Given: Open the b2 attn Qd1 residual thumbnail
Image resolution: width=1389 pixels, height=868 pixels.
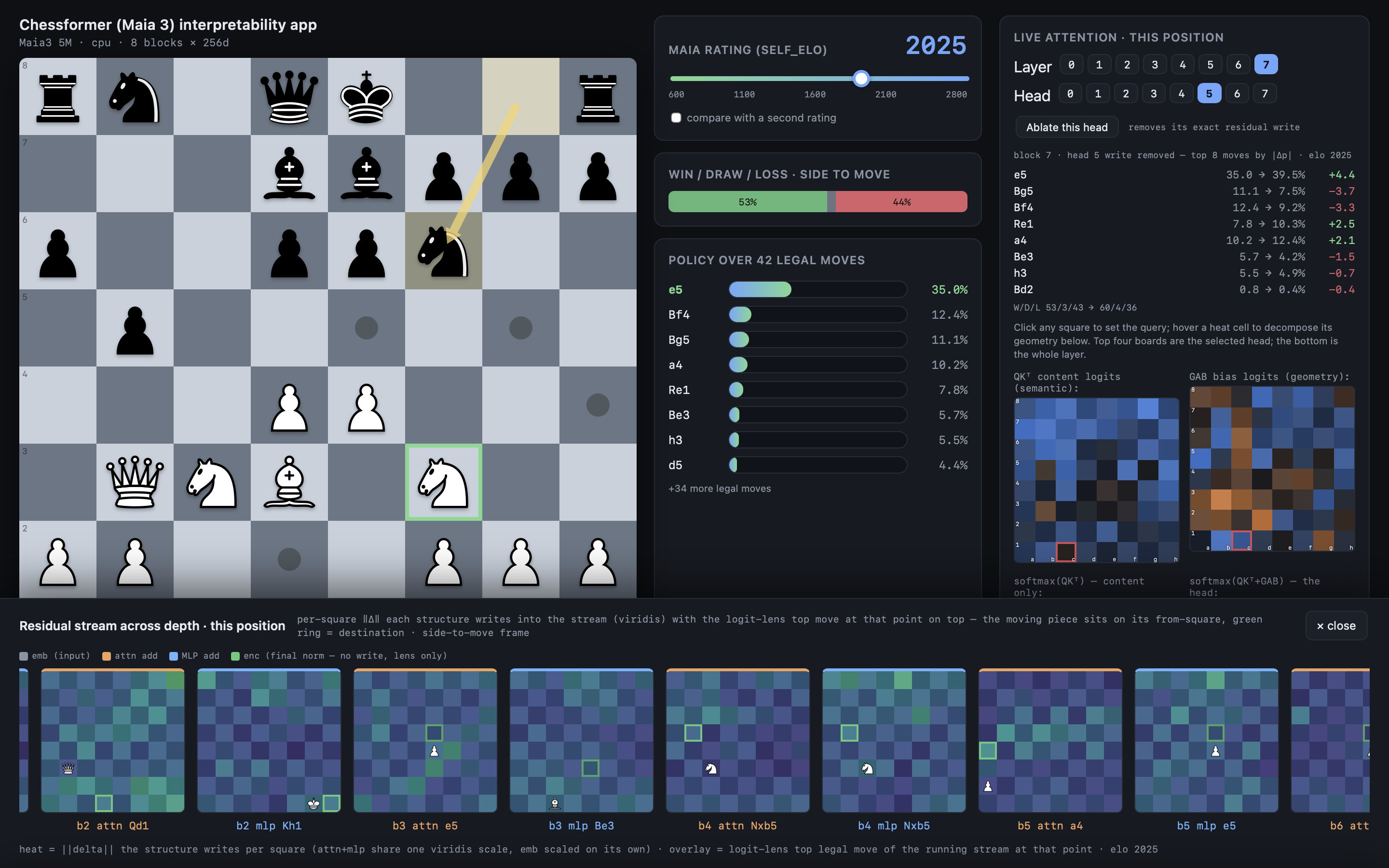Looking at the screenshot, I should click(112, 741).
